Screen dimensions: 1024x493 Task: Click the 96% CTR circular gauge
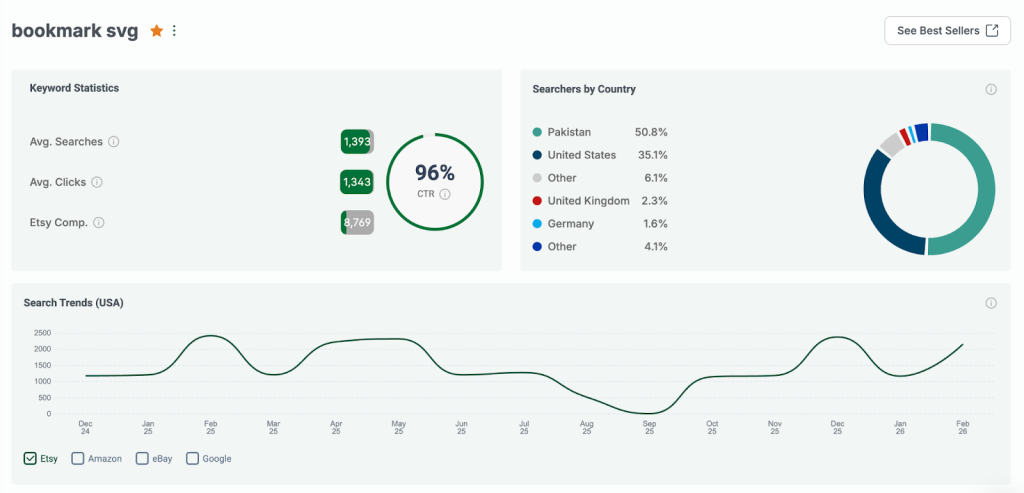pos(434,181)
